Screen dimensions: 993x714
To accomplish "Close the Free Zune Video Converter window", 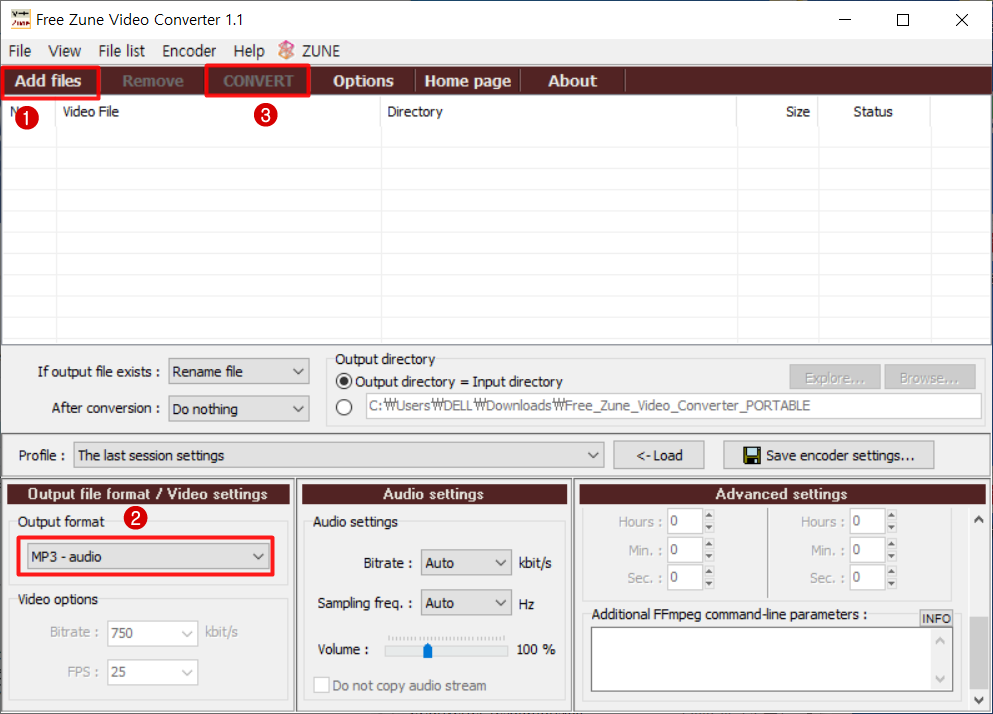I will tap(961, 20).
